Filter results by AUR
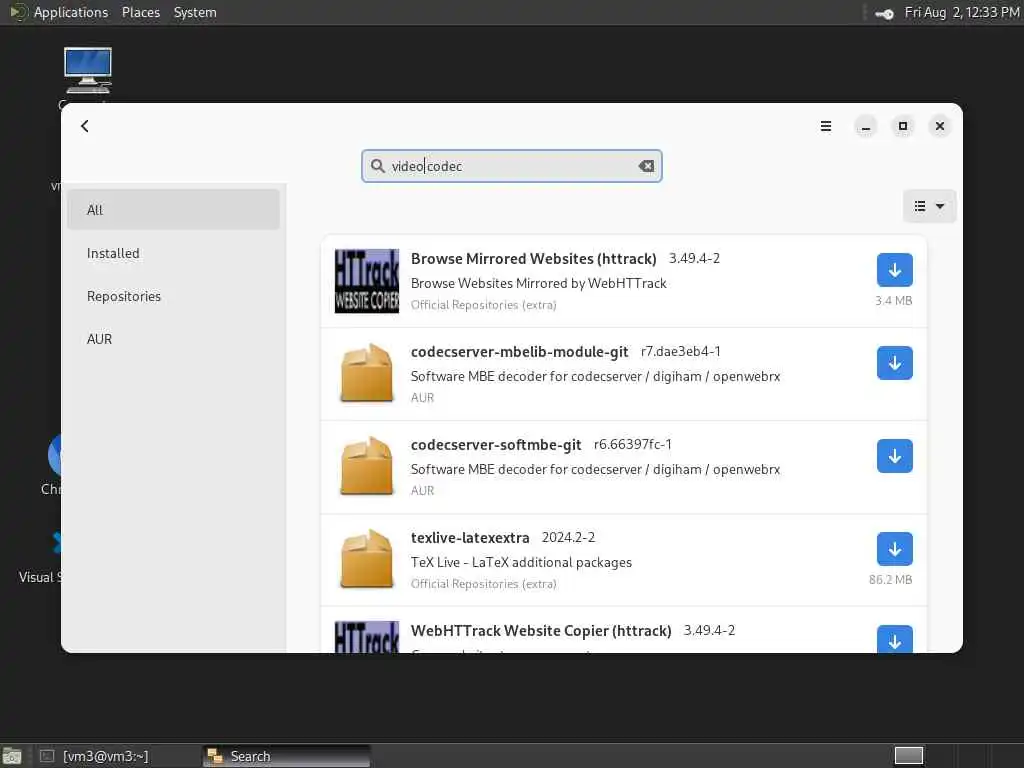Image resolution: width=1024 pixels, height=768 pixels. coord(173,339)
